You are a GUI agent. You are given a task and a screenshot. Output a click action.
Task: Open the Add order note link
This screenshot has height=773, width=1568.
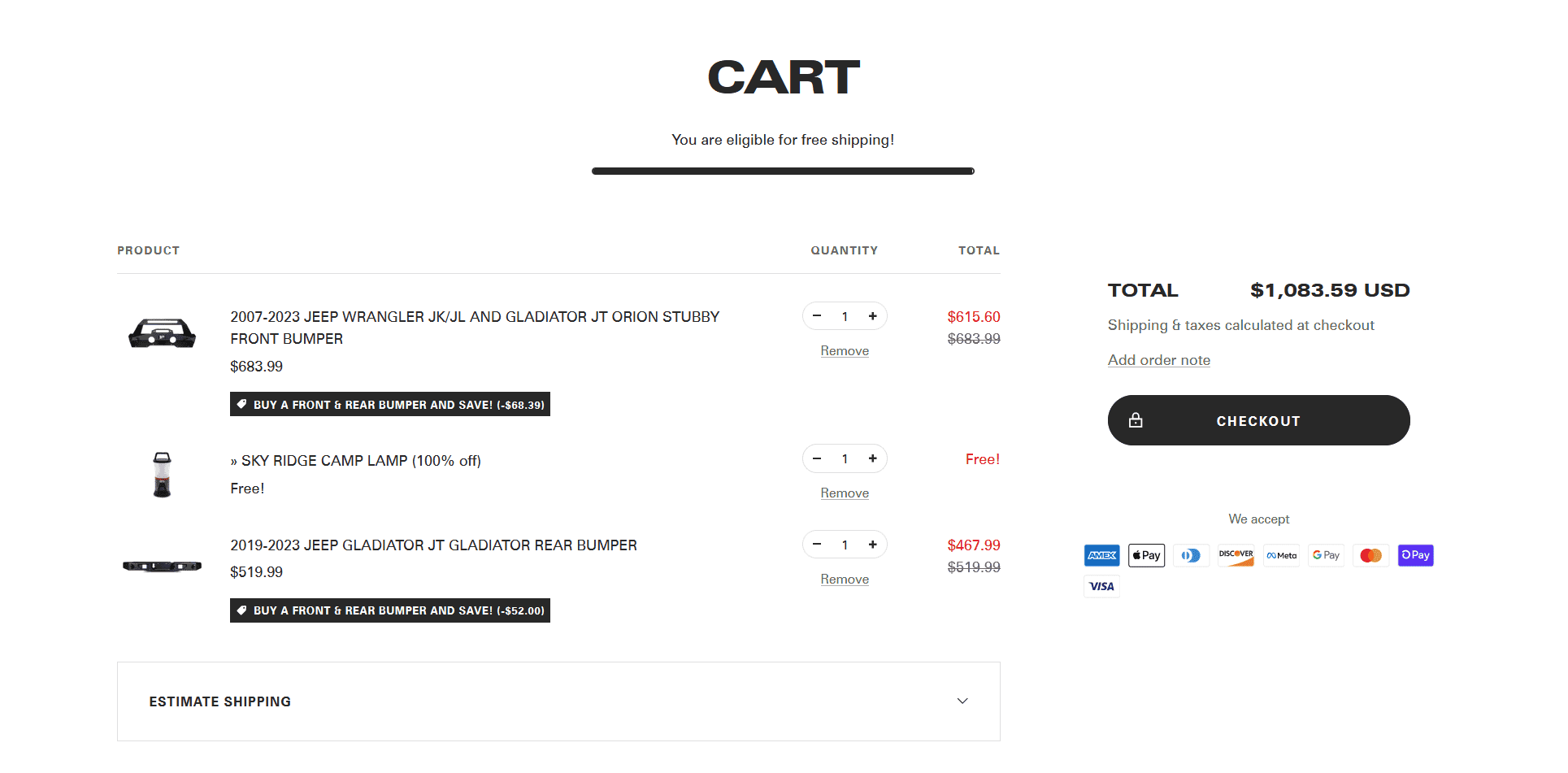tap(1158, 360)
